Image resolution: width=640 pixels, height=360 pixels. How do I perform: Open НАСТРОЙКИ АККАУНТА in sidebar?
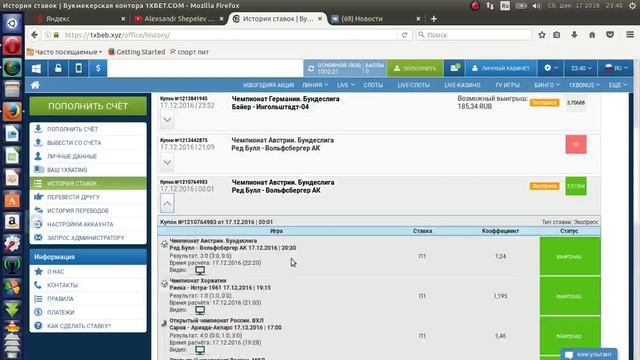click(88, 224)
